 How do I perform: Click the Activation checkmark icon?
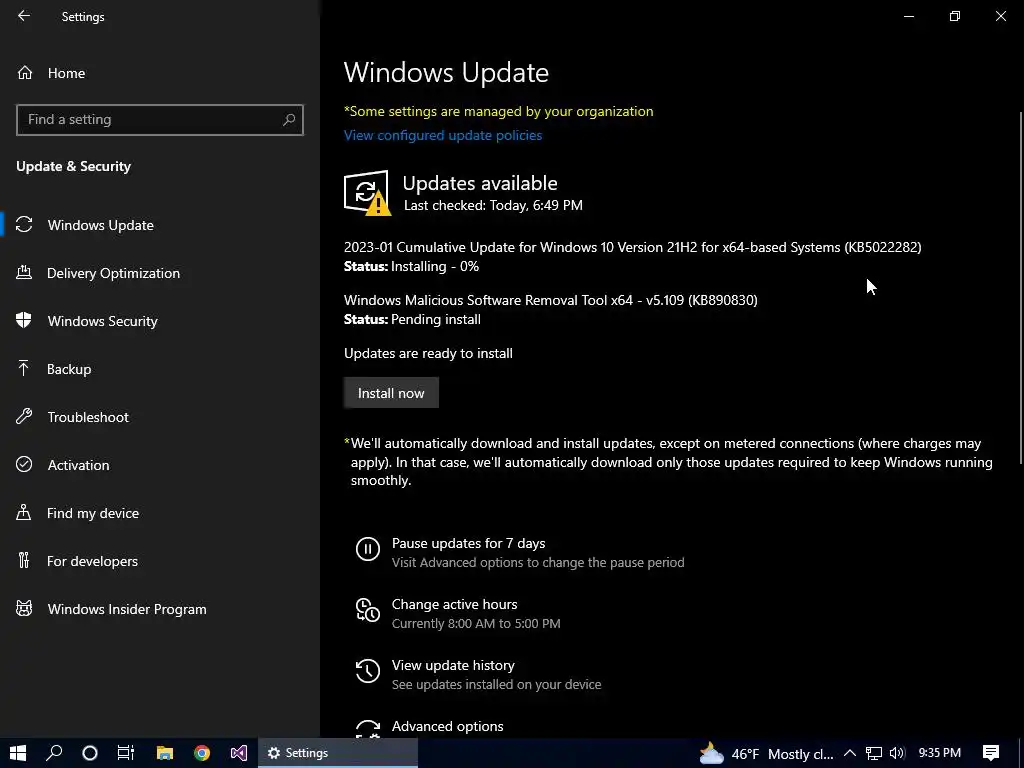pyautogui.click(x=24, y=464)
